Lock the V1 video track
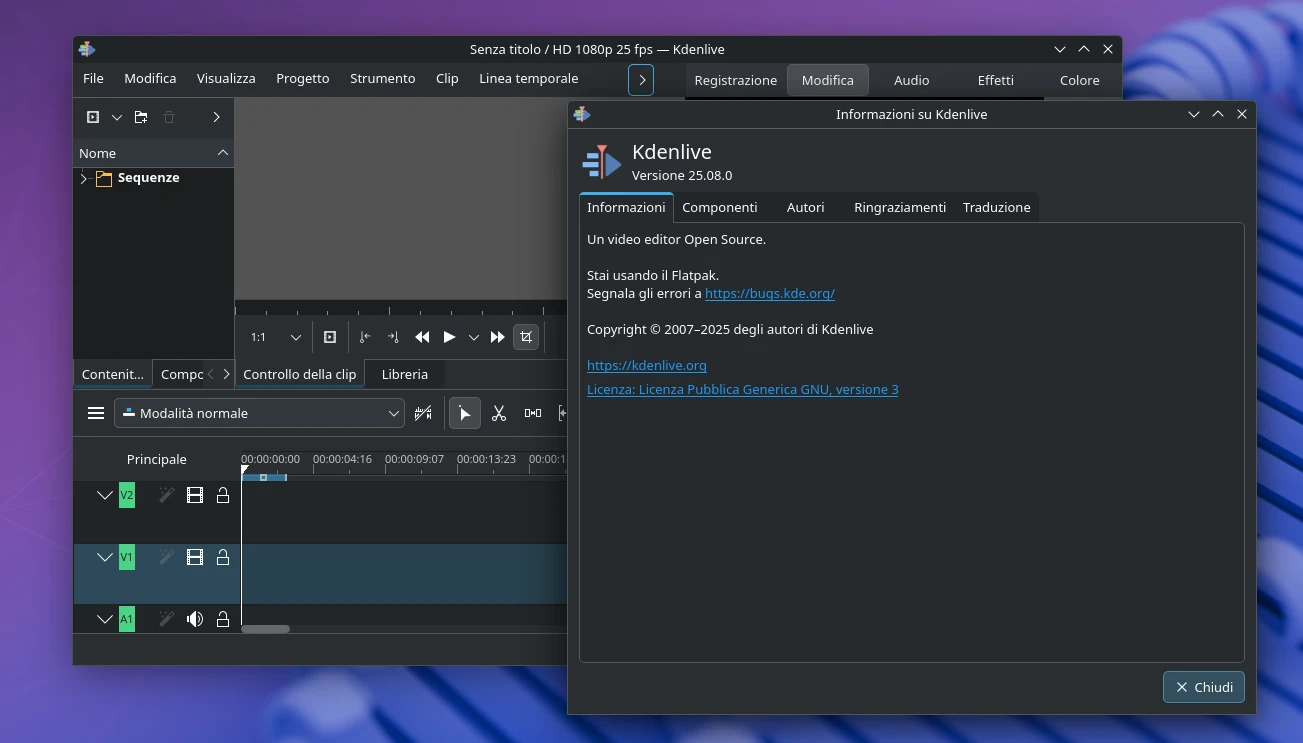Screen dimensions: 1303x743 click(222, 557)
